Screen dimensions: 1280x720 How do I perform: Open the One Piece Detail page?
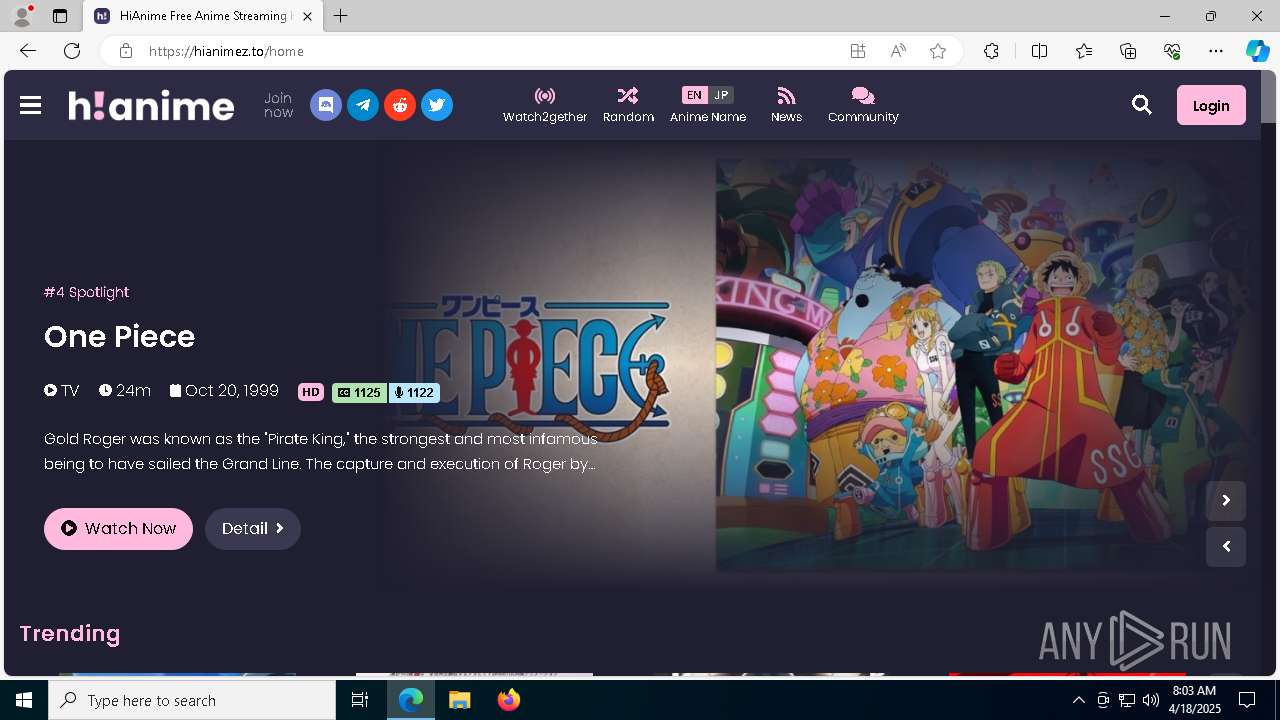(x=253, y=529)
